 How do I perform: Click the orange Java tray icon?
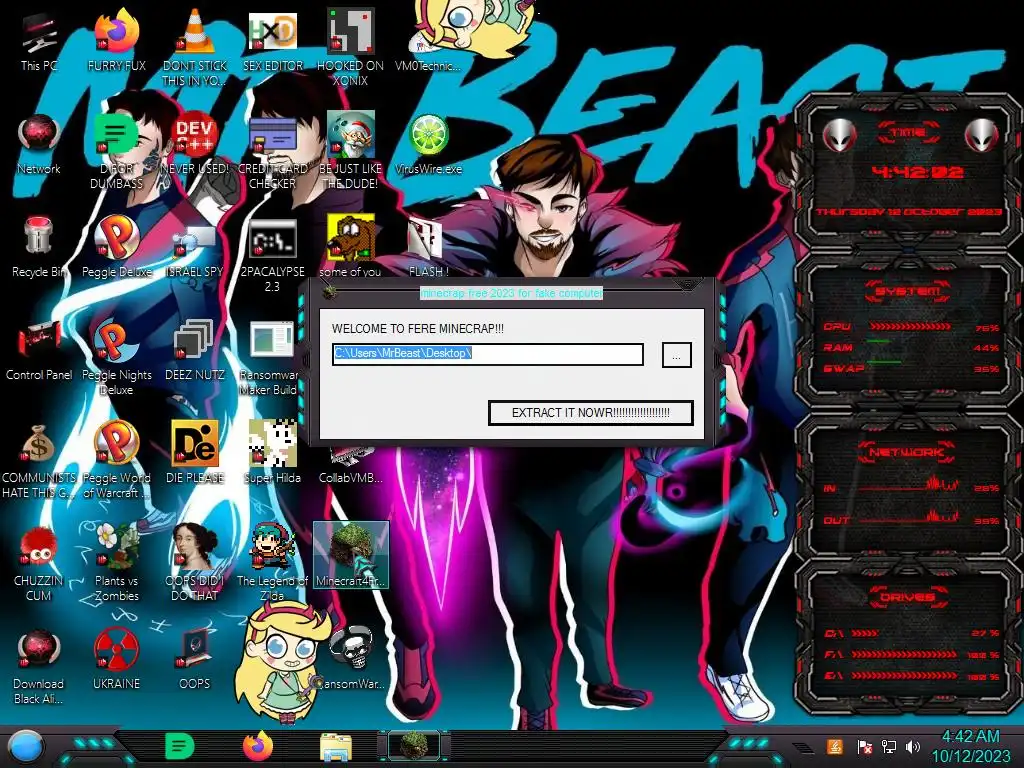pyautogui.click(x=835, y=746)
